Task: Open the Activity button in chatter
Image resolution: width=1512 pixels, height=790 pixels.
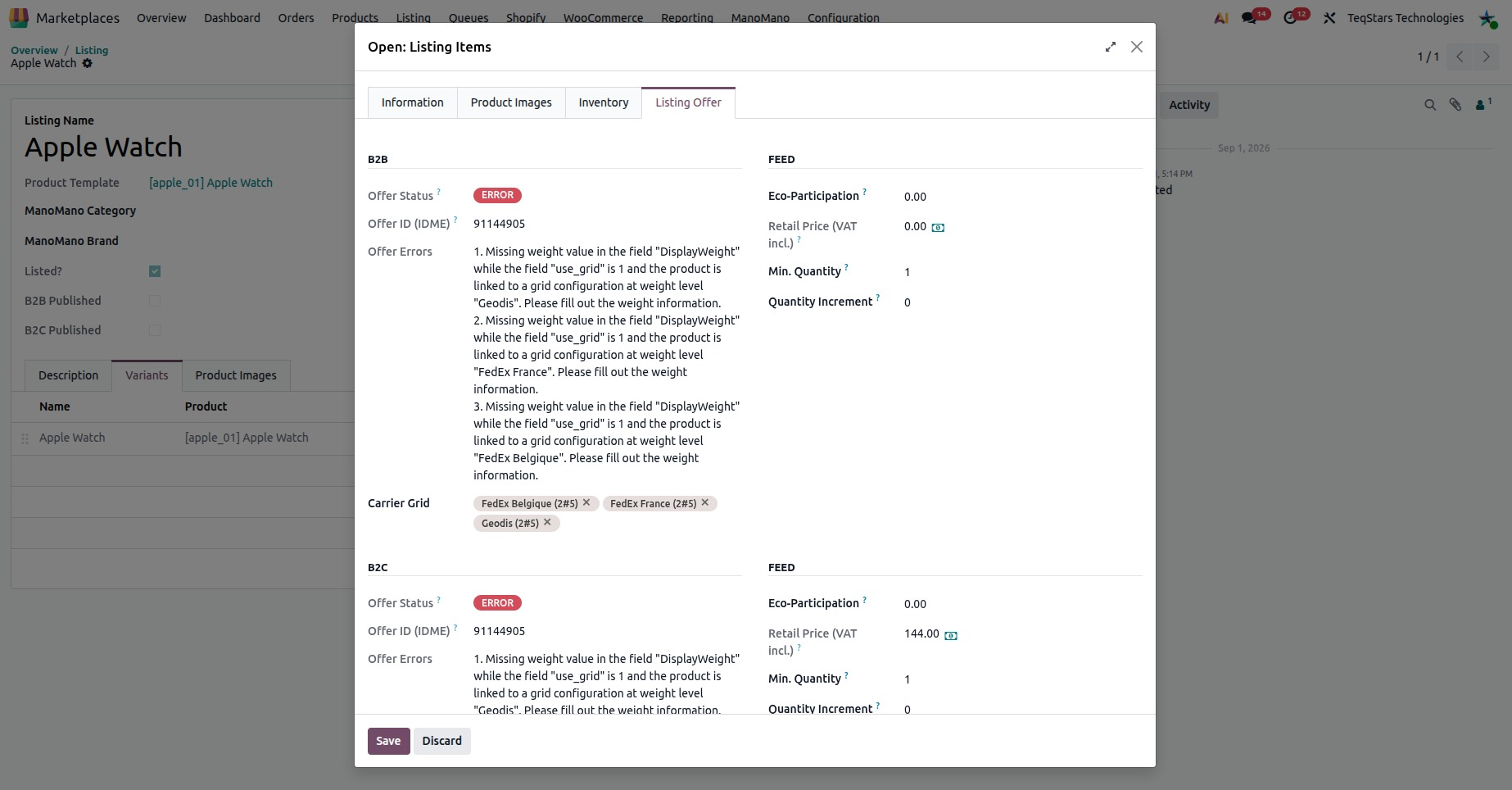Action: coord(1188,105)
